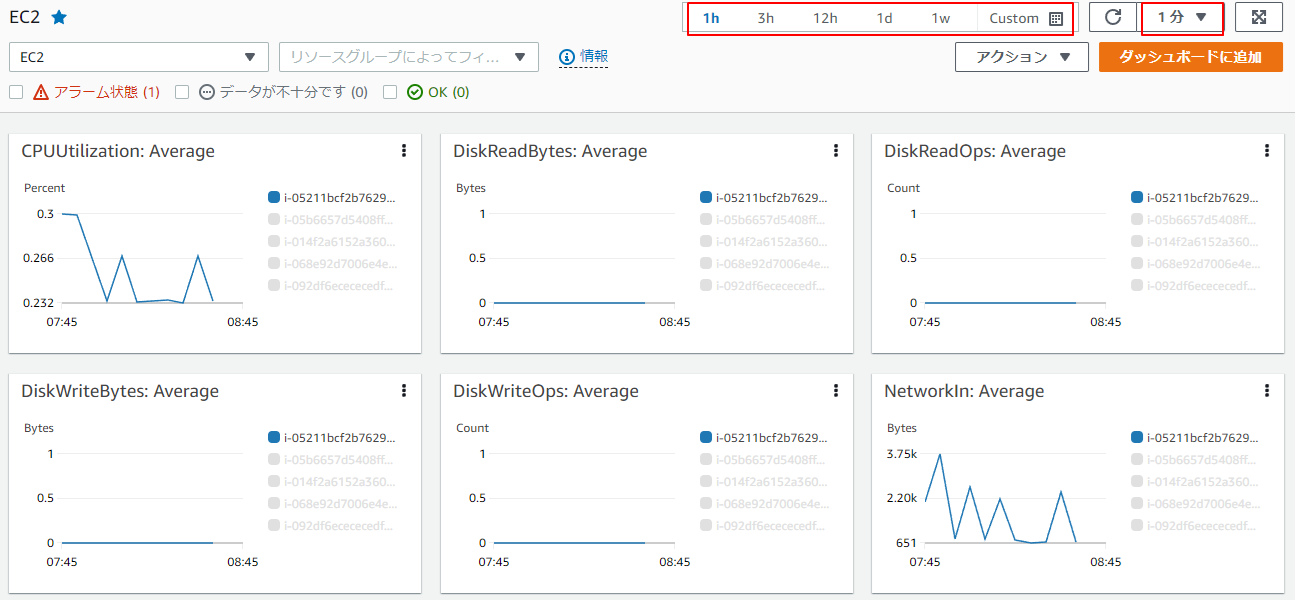1295x600 pixels.
Task: Click the refresh dashboard icon
Action: tap(1112, 18)
